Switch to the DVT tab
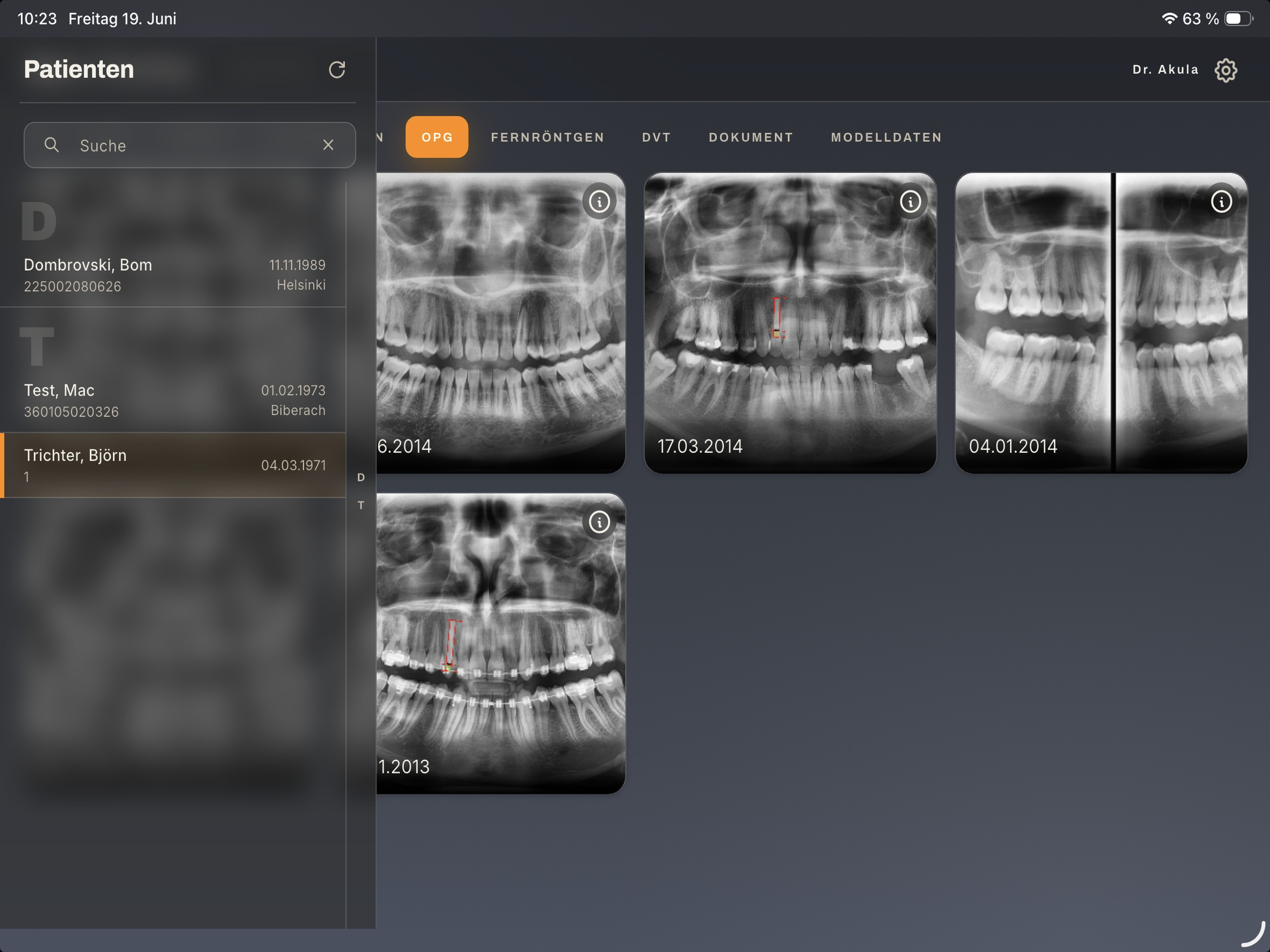This screenshot has height=952, width=1270. coord(656,137)
